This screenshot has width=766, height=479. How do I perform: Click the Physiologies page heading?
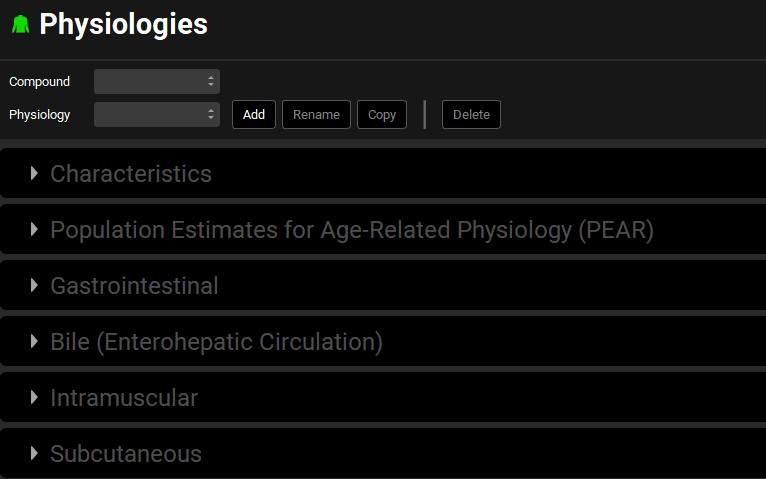(123, 25)
